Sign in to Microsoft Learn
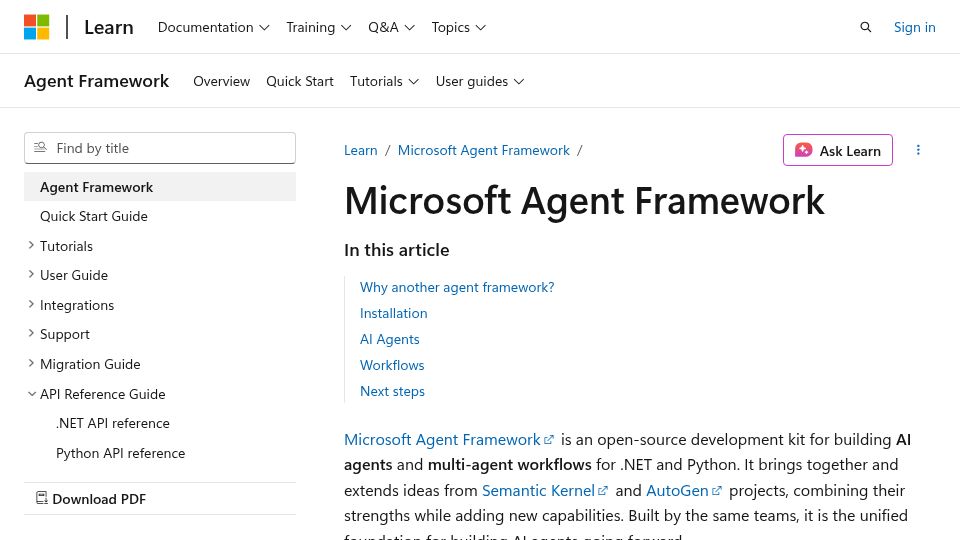Viewport: 960px width, 540px height. [914, 28]
